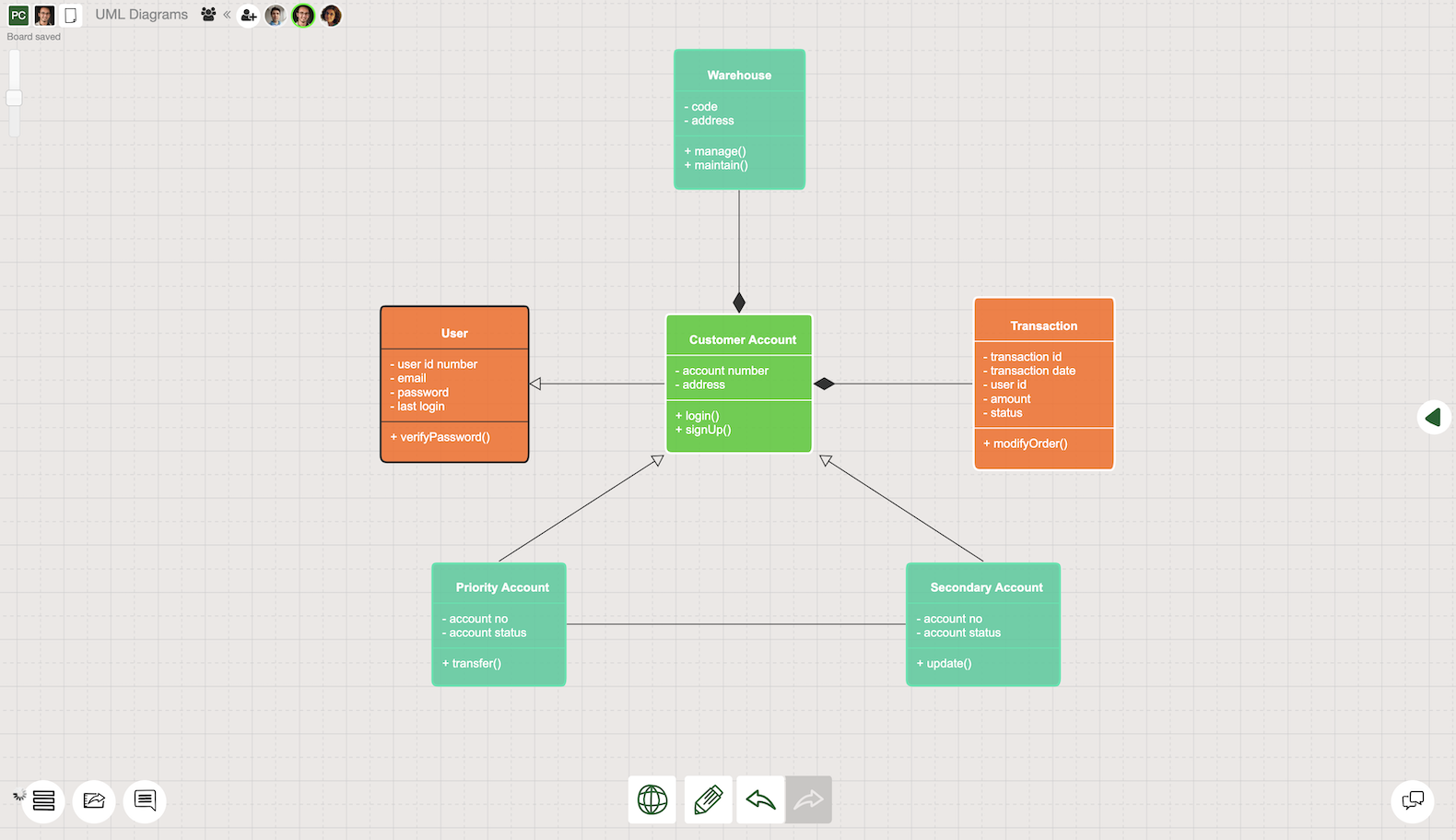Open the group of participants icon
Image resolution: width=1456 pixels, height=840 pixels.
pyautogui.click(x=208, y=15)
